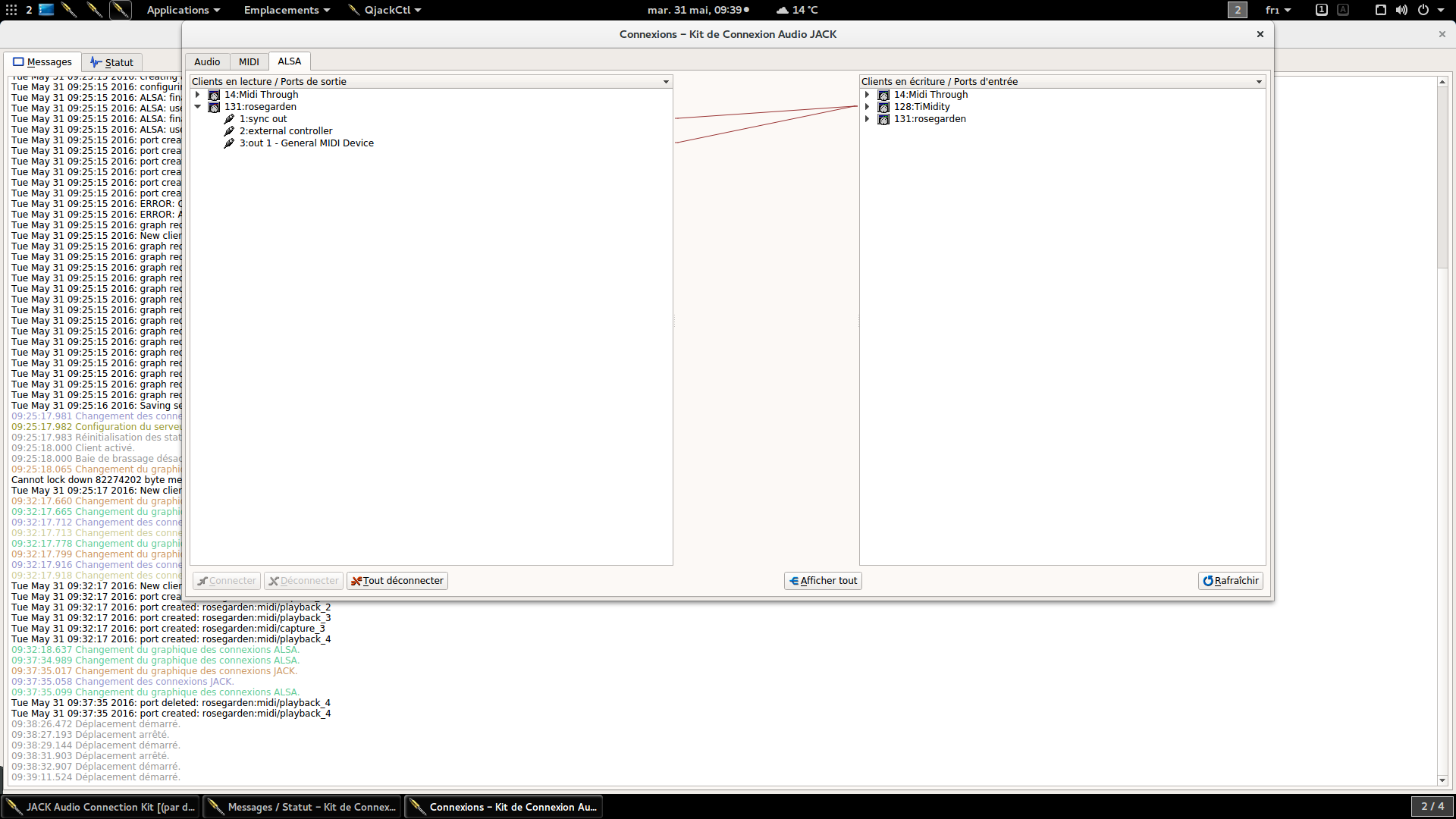
Task: Click the 14:Midi Through output client icon
Action: [x=214, y=95]
